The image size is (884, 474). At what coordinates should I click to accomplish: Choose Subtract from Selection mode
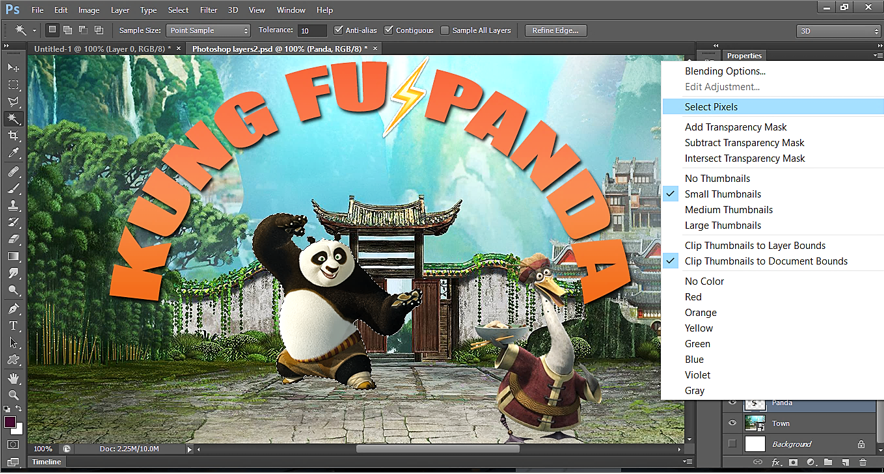click(83, 30)
